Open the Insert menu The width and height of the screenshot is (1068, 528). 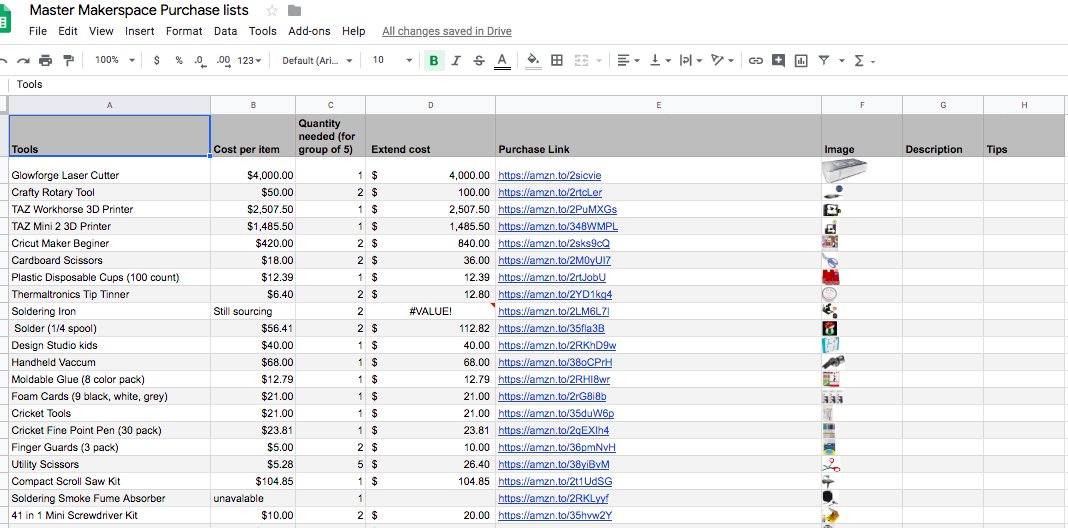140,31
